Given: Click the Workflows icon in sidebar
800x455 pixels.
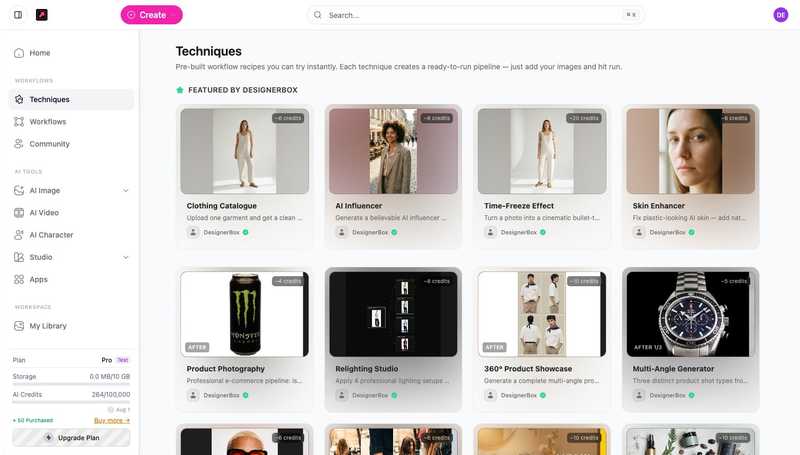Looking at the screenshot, I should click(x=19, y=121).
